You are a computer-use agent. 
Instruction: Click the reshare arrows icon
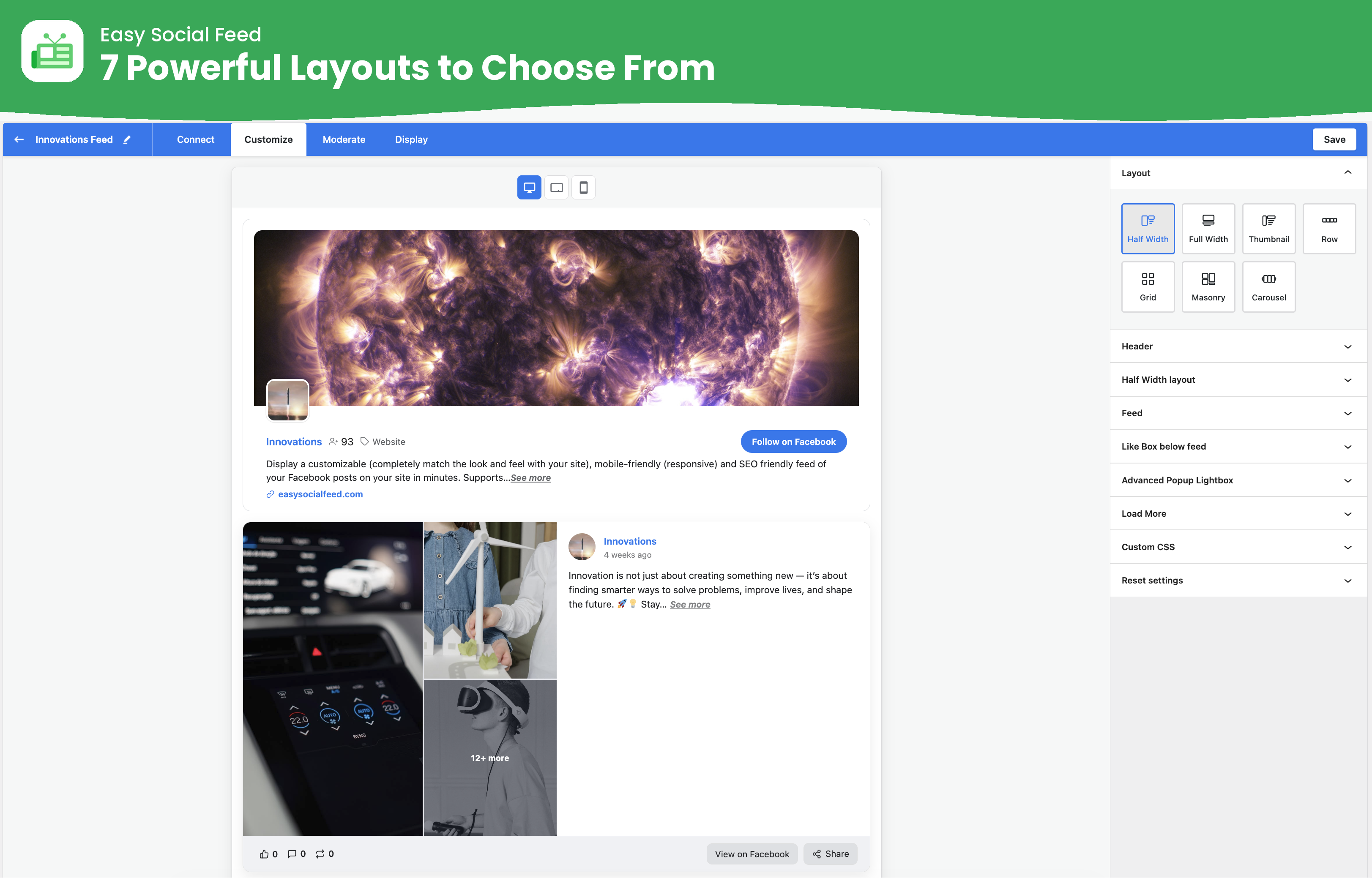320,853
